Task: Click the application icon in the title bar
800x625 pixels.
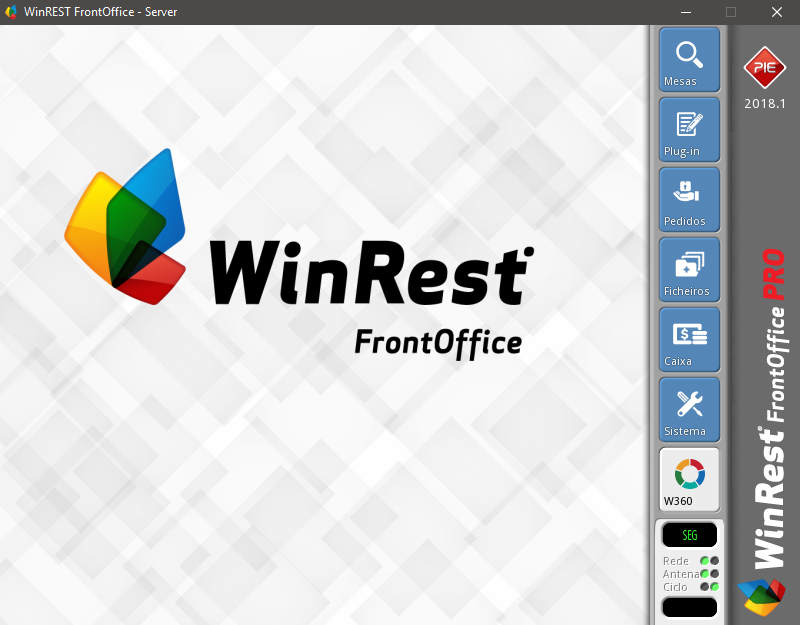Action: click(12, 12)
